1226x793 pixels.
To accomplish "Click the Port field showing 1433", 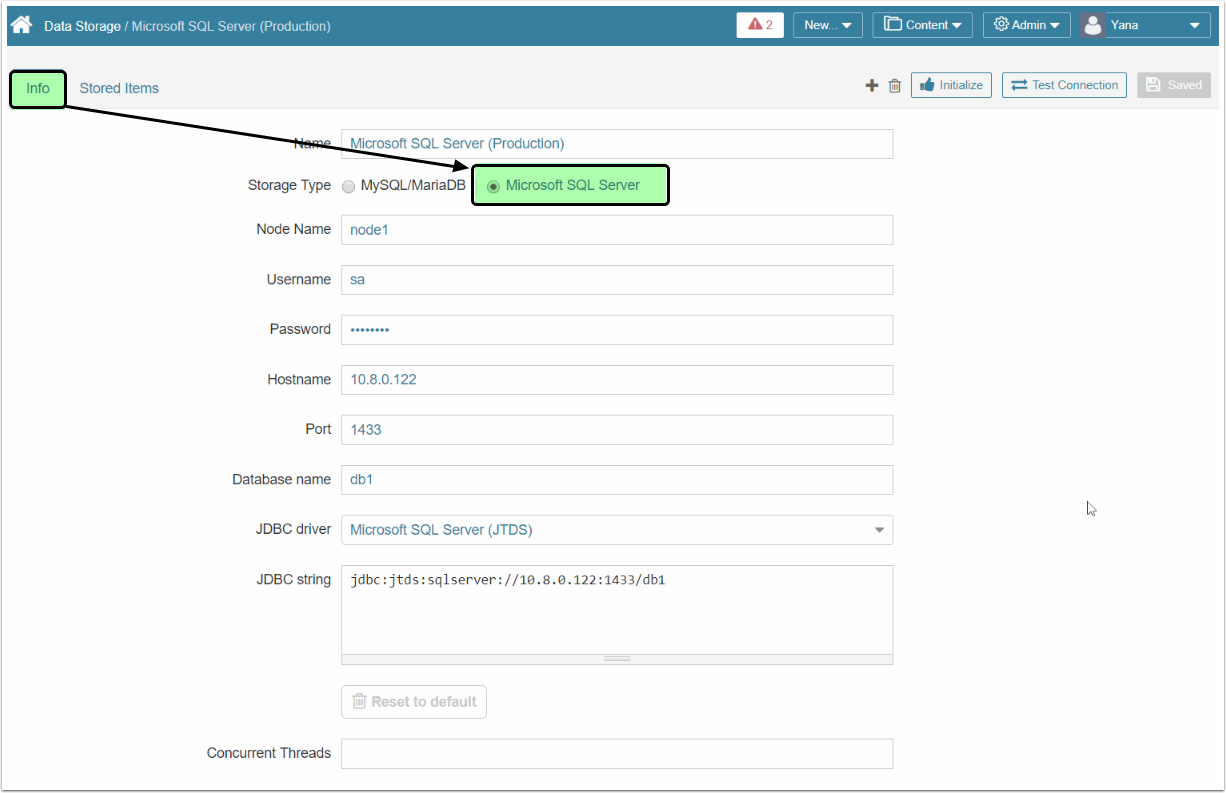I will (x=617, y=430).
